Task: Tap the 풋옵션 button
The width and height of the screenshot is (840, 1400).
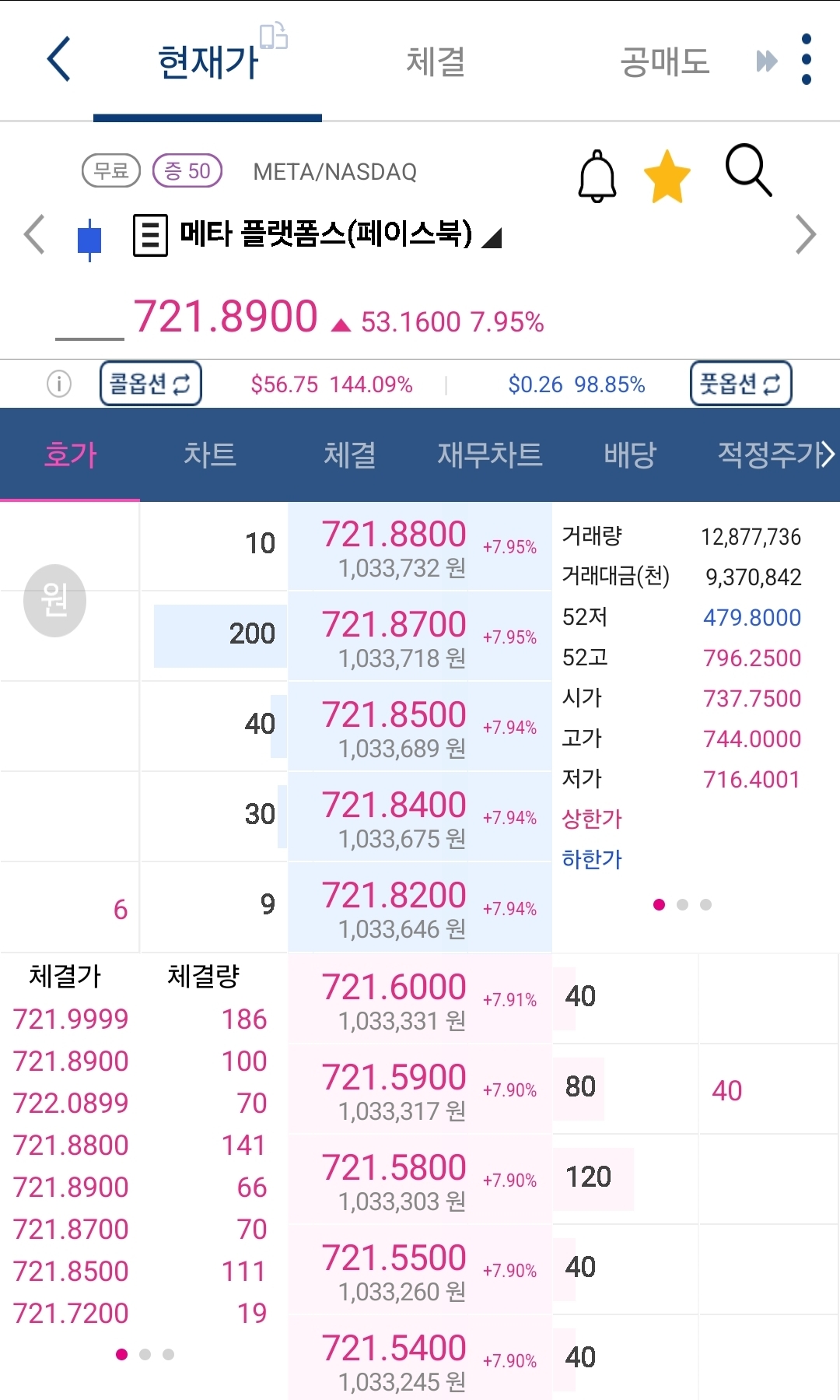Action: coord(740,384)
